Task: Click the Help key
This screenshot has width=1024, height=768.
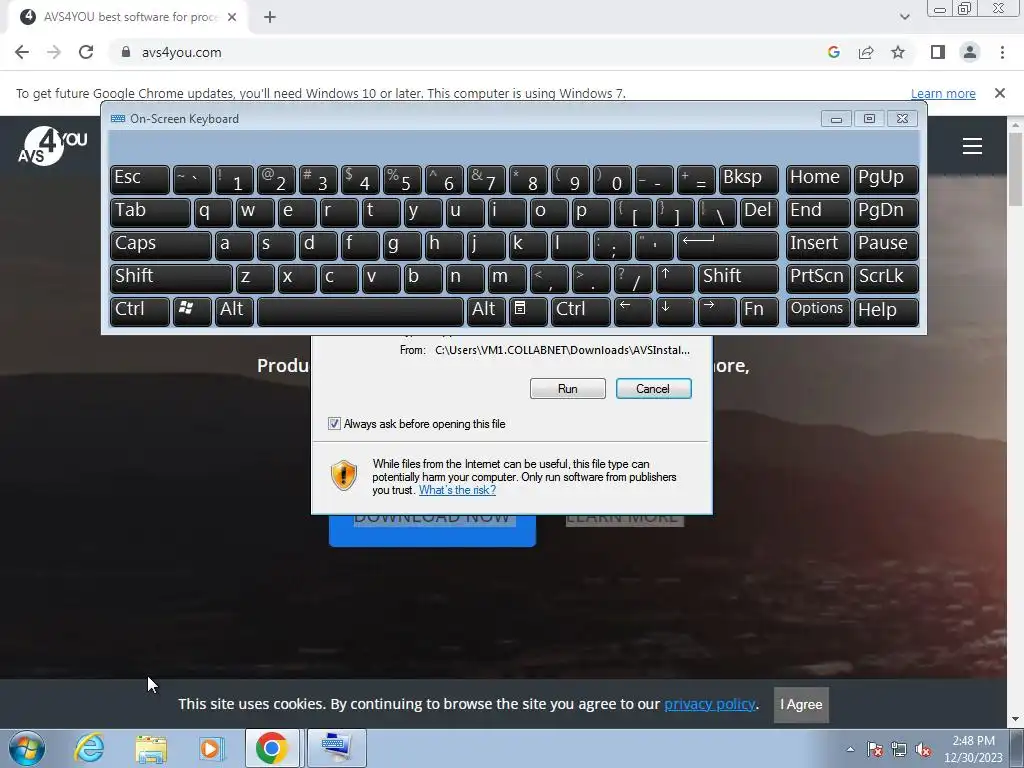Action: click(x=886, y=312)
